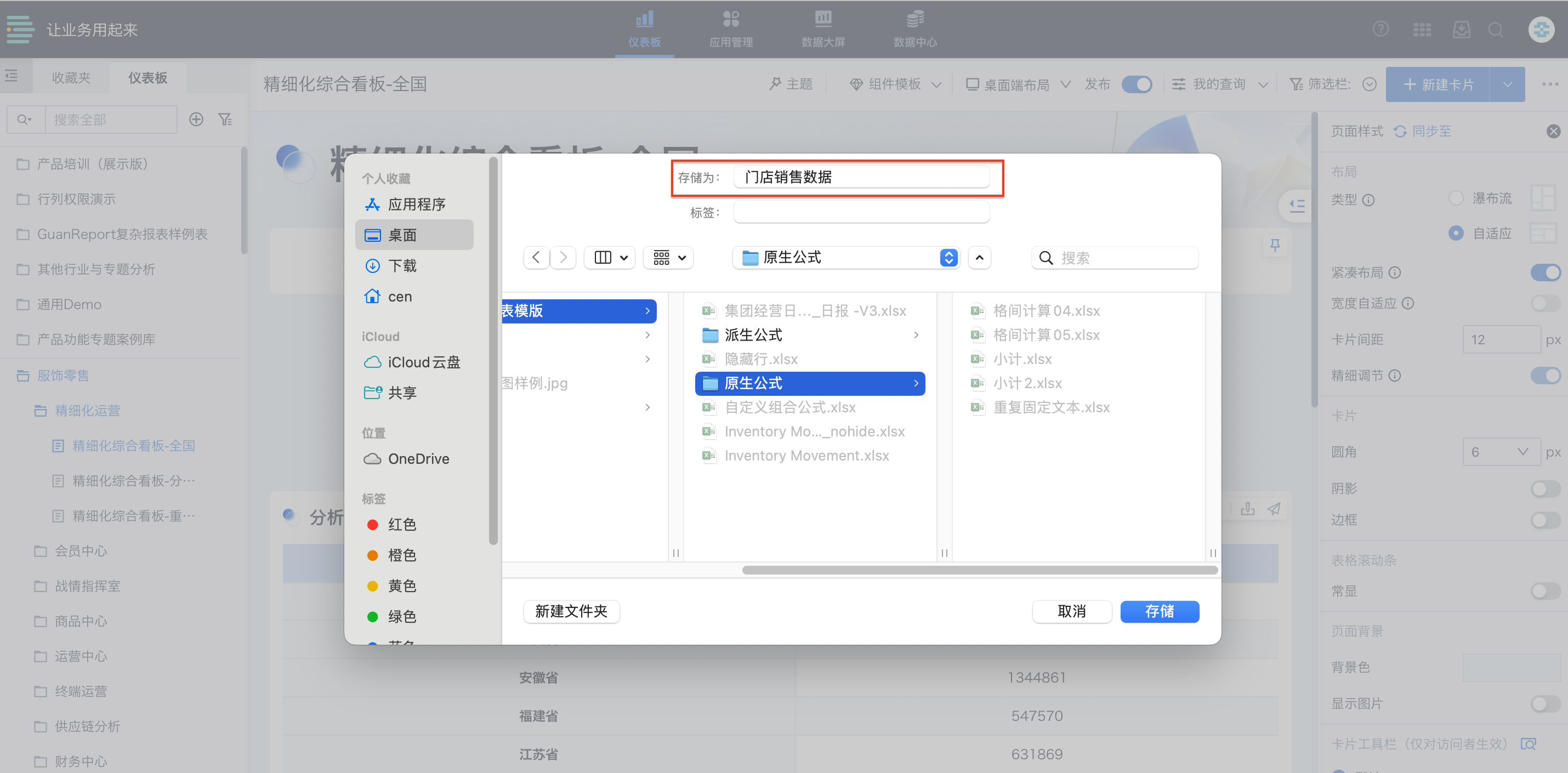Toggle the 阴影 shadow switch
The width and height of the screenshot is (1568, 773).
(1545, 489)
